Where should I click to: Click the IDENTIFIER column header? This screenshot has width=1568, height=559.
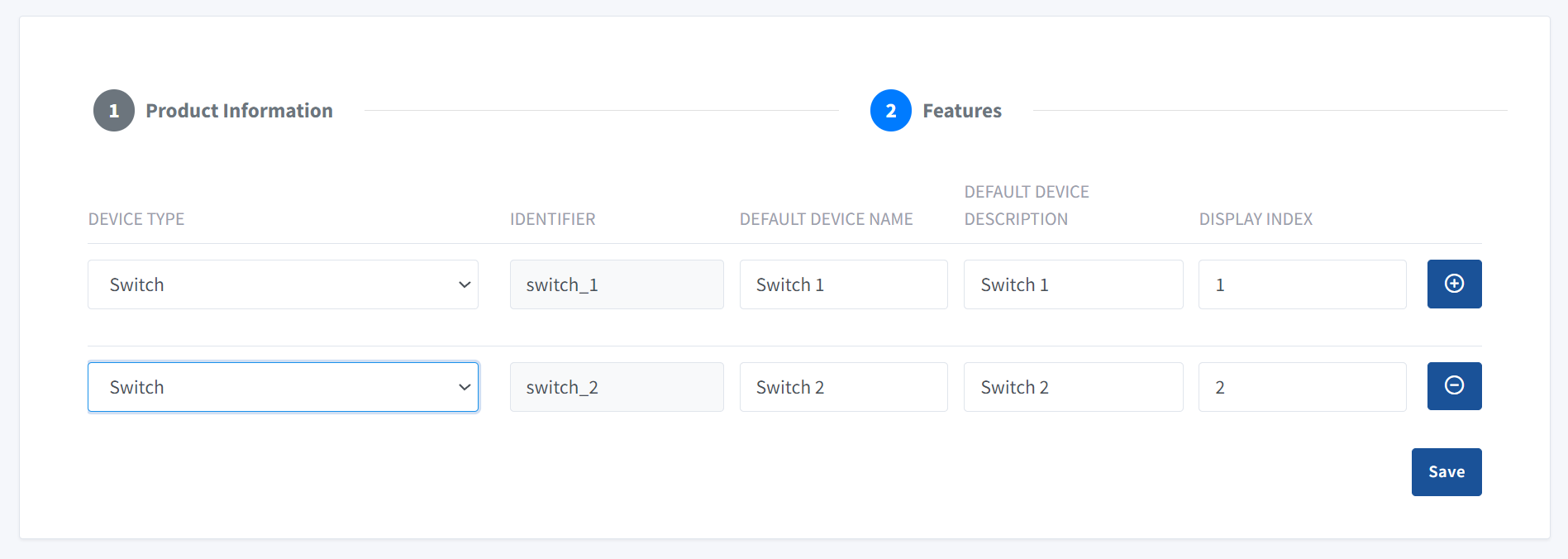(x=552, y=219)
